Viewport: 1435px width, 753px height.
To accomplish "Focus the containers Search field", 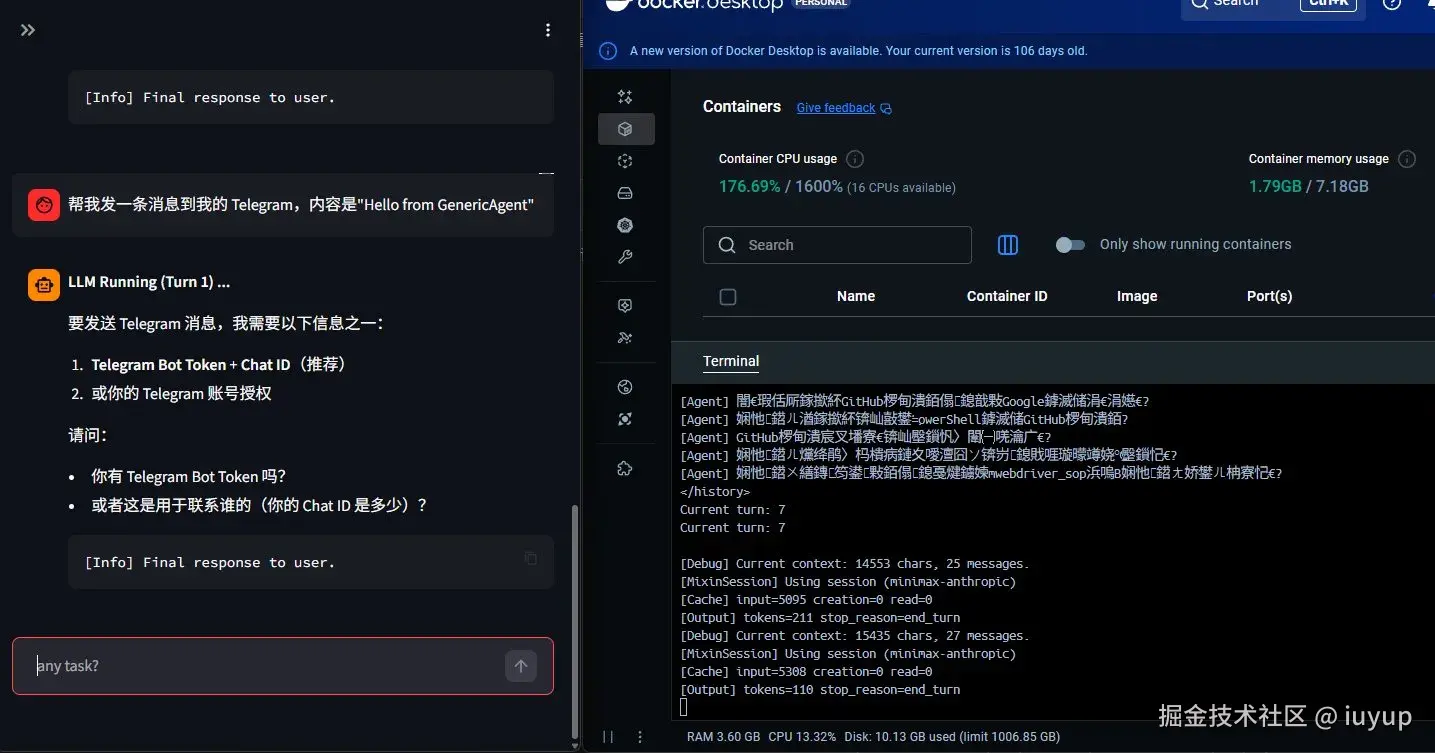I will 837,245.
